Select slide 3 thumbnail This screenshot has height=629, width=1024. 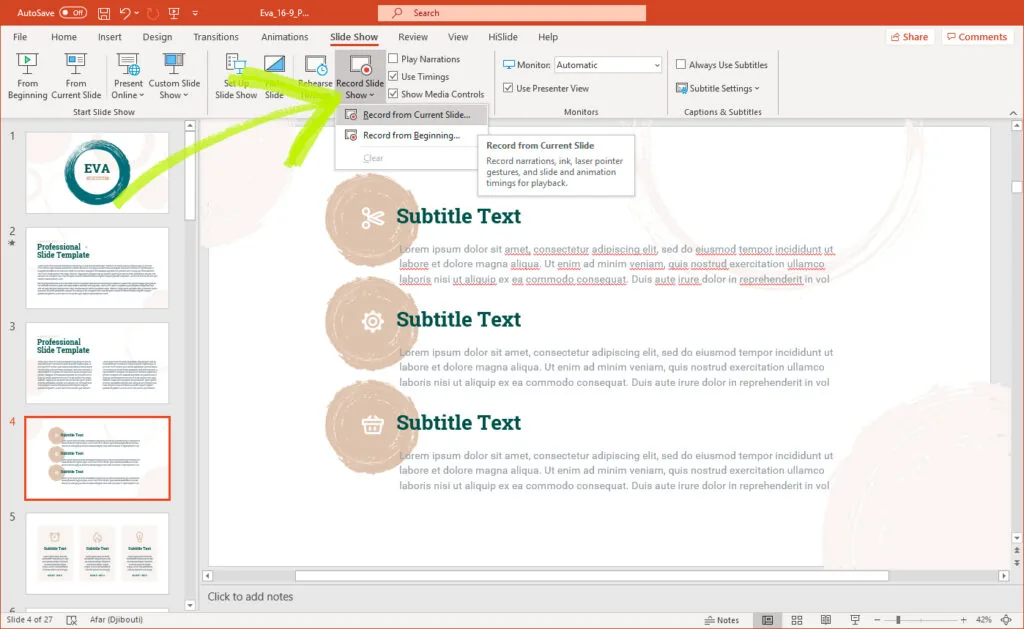pyautogui.click(x=97, y=363)
